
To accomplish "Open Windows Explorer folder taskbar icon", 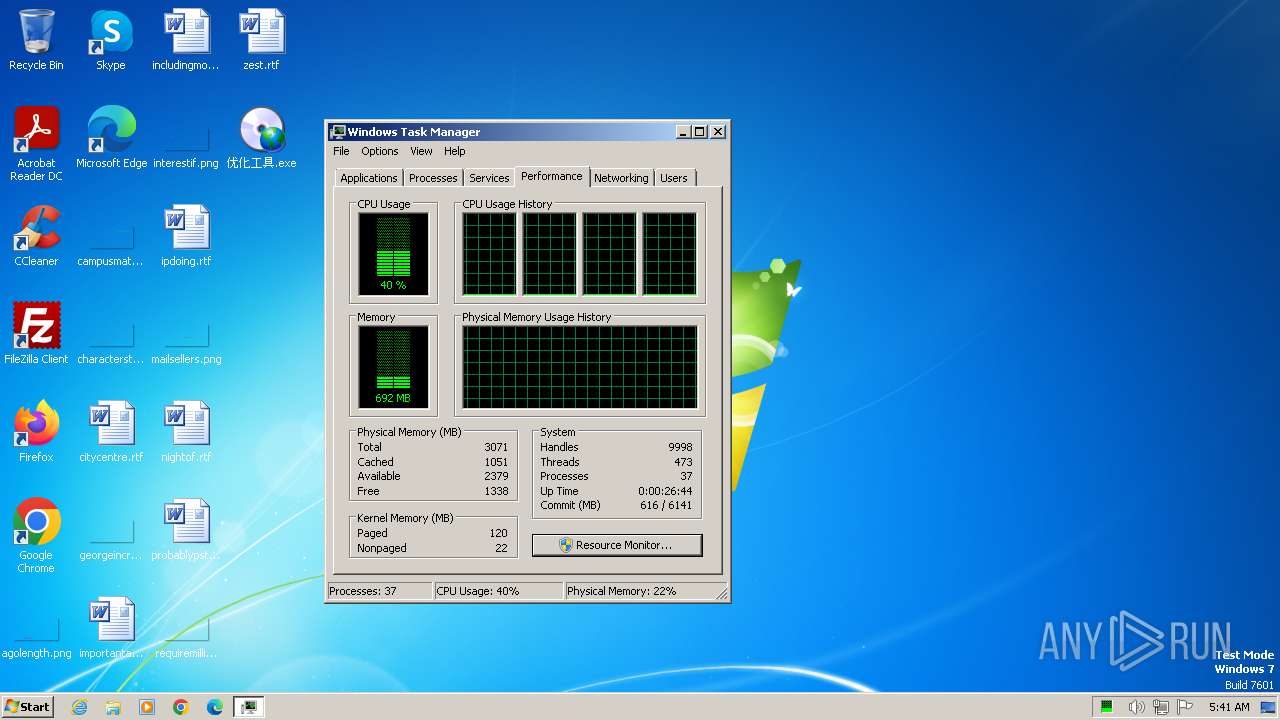I will [x=113, y=707].
